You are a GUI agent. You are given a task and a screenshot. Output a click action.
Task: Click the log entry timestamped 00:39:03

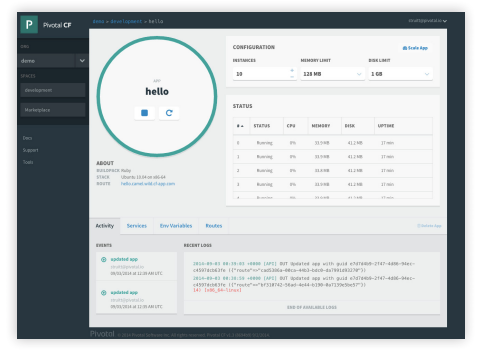pyautogui.click(x=304, y=267)
